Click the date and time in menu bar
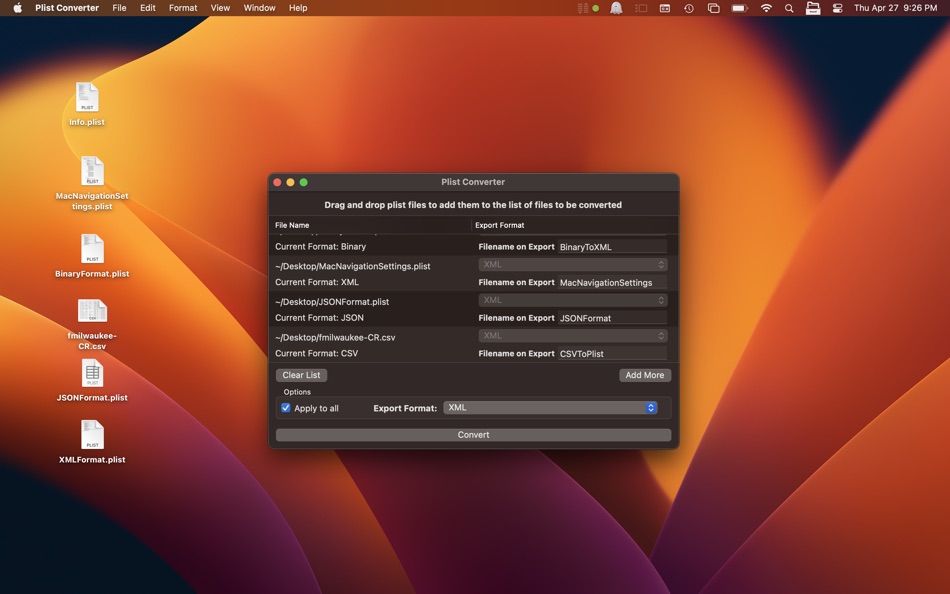The width and height of the screenshot is (950, 594). point(895,8)
